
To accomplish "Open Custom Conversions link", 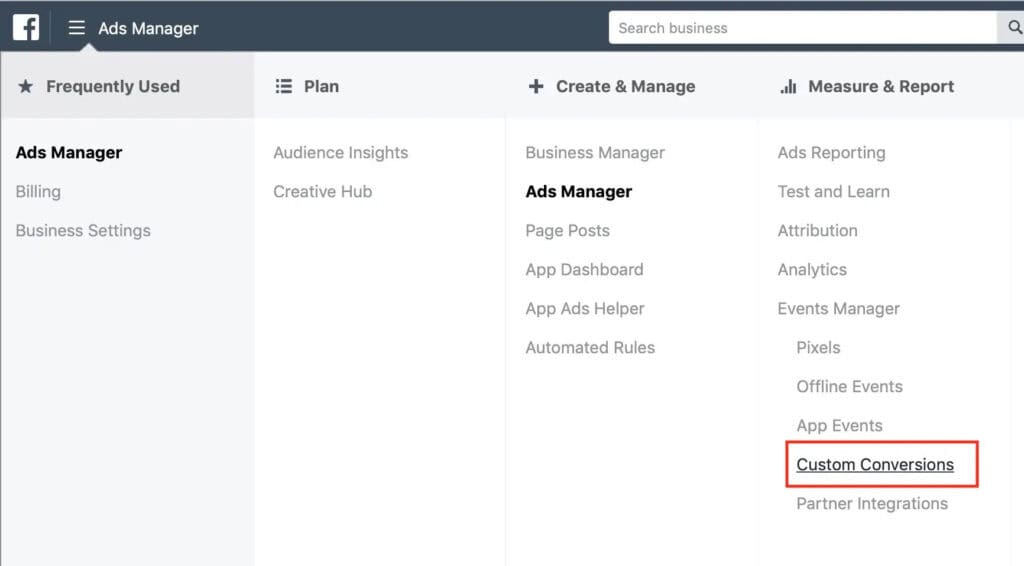I will coord(874,465).
